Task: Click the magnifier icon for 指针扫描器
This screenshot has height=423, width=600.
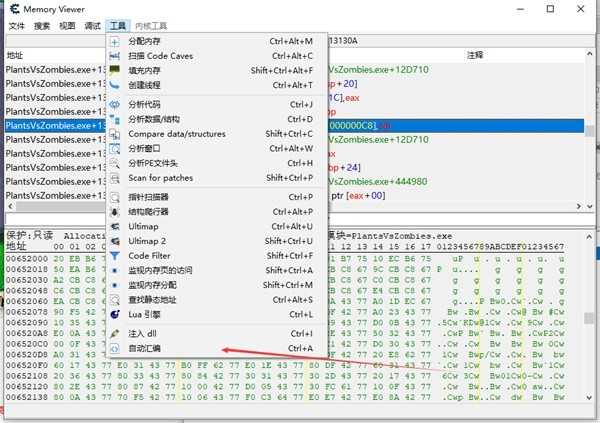Action: 116,197
